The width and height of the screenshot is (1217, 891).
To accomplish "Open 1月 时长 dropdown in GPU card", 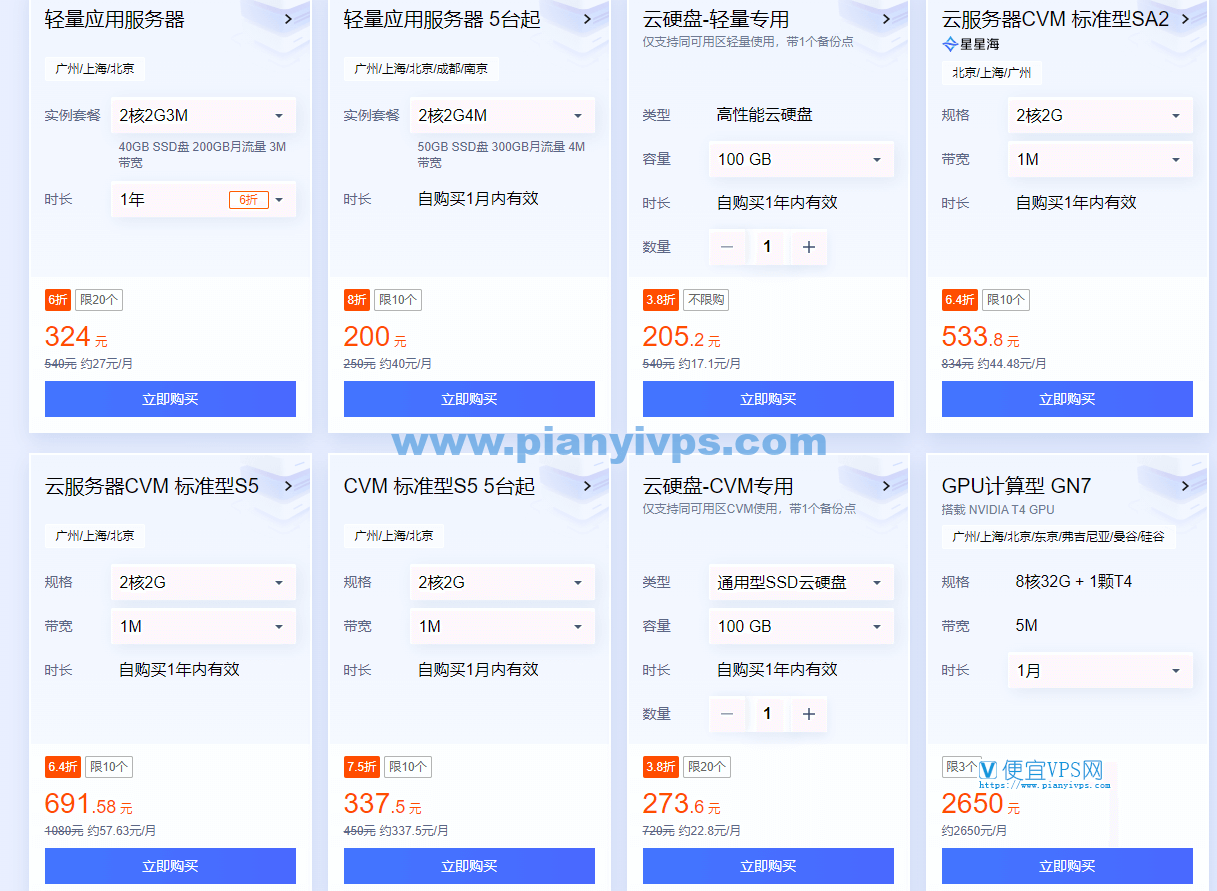I will click(1100, 670).
